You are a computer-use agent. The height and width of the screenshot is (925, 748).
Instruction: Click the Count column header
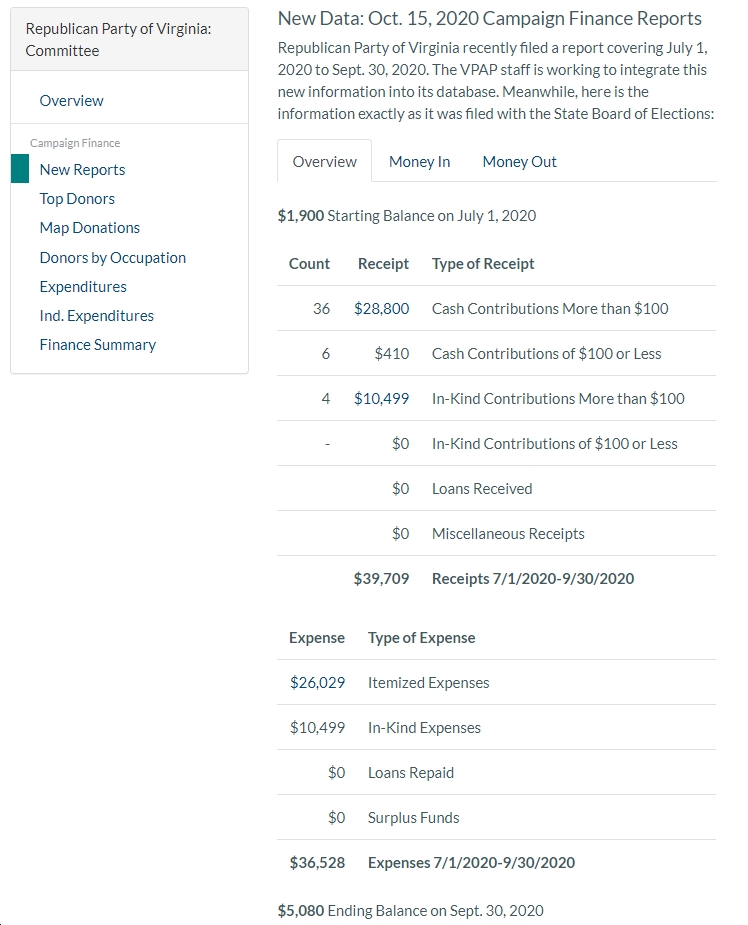coord(309,264)
